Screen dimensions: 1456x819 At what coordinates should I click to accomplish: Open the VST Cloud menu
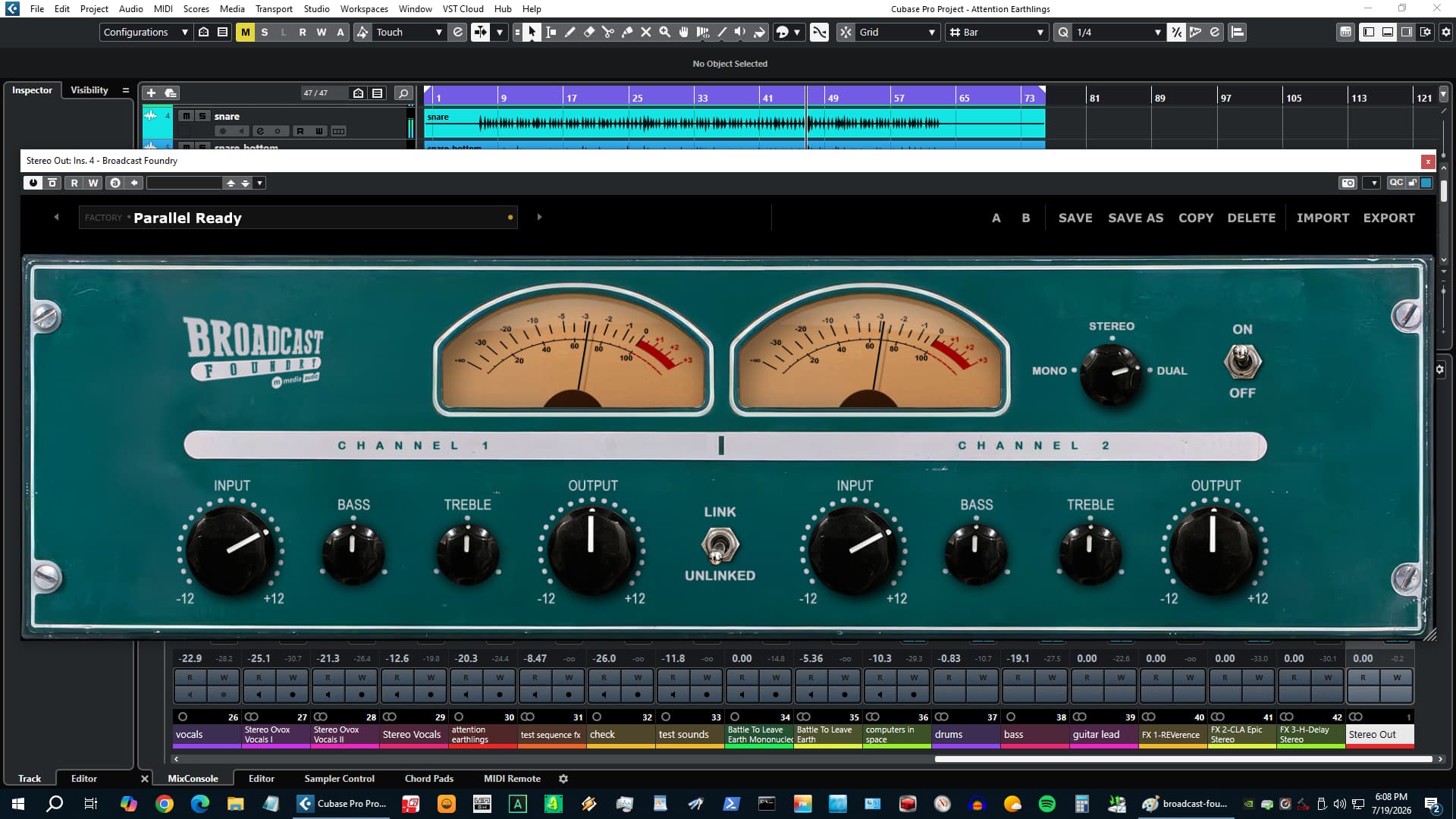463,8
